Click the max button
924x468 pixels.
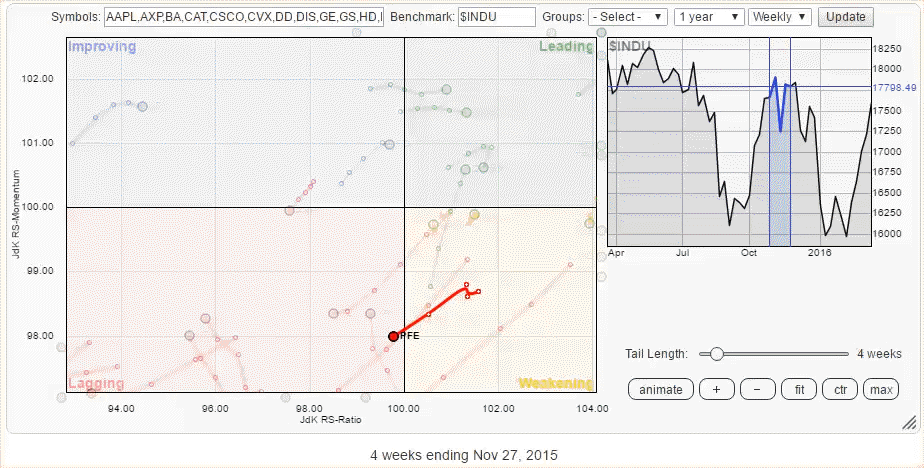881,389
